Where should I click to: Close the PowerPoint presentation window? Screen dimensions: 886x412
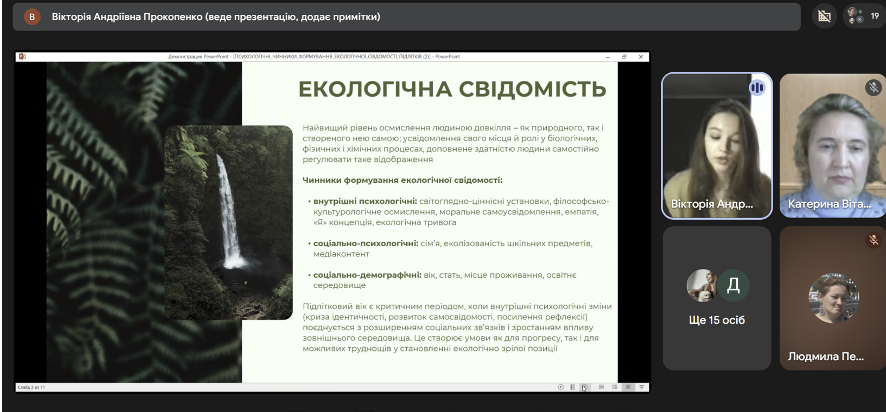(x=641, y=57)
